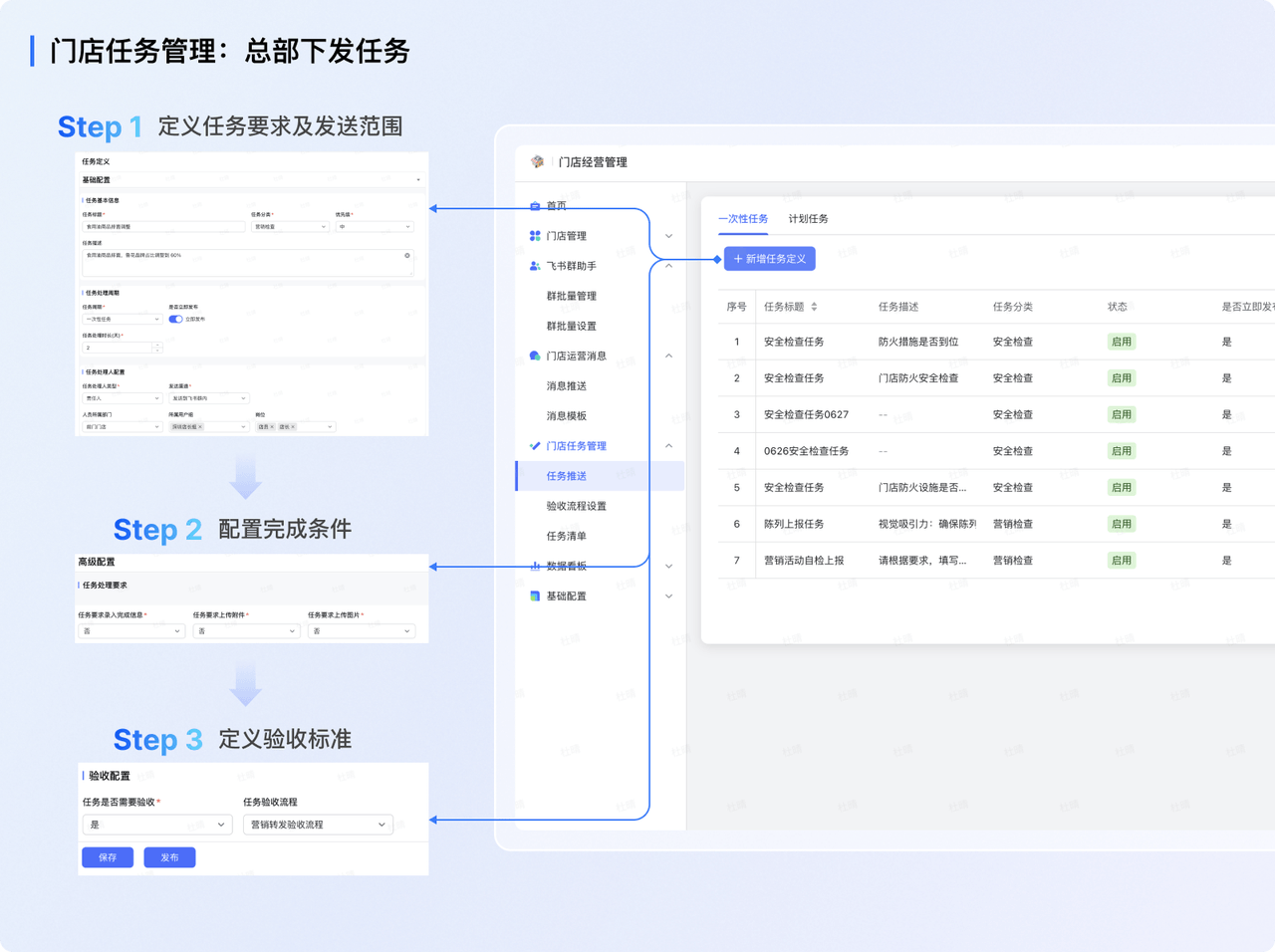Select 任务推送 in sidebar
Image resolution: width=1275 pixels, height=952 pixels.
600,476
